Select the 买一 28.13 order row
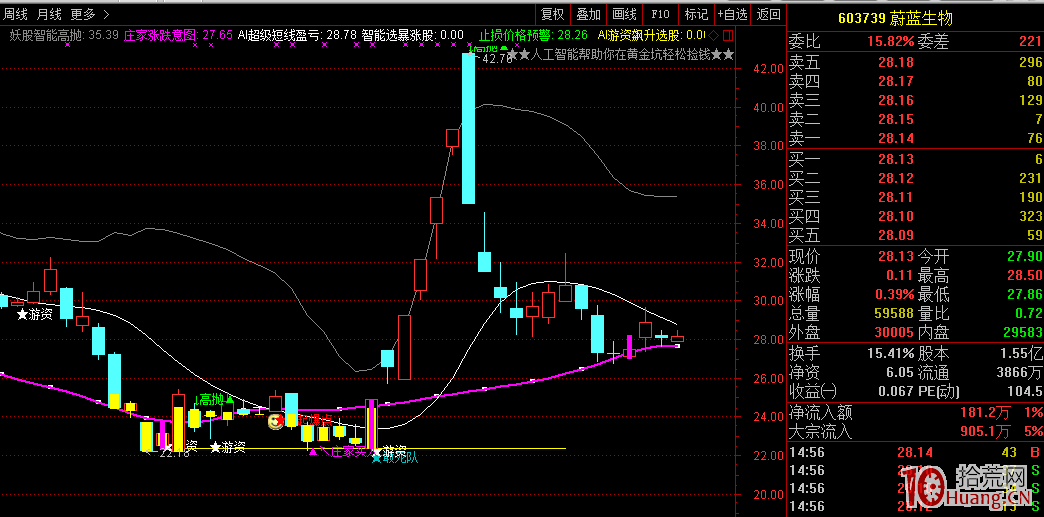Screen dimensions: 1044x517 click(915, 159)
